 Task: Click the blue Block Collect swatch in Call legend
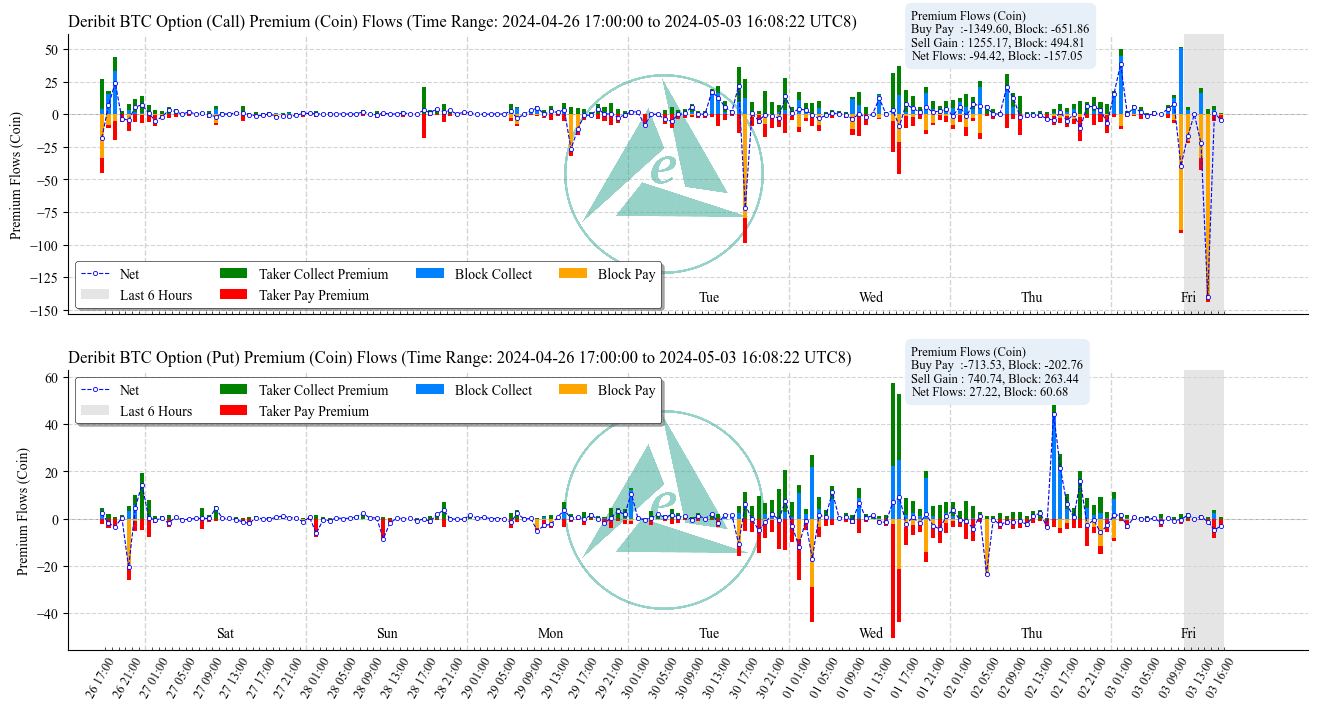click(429, 274)
